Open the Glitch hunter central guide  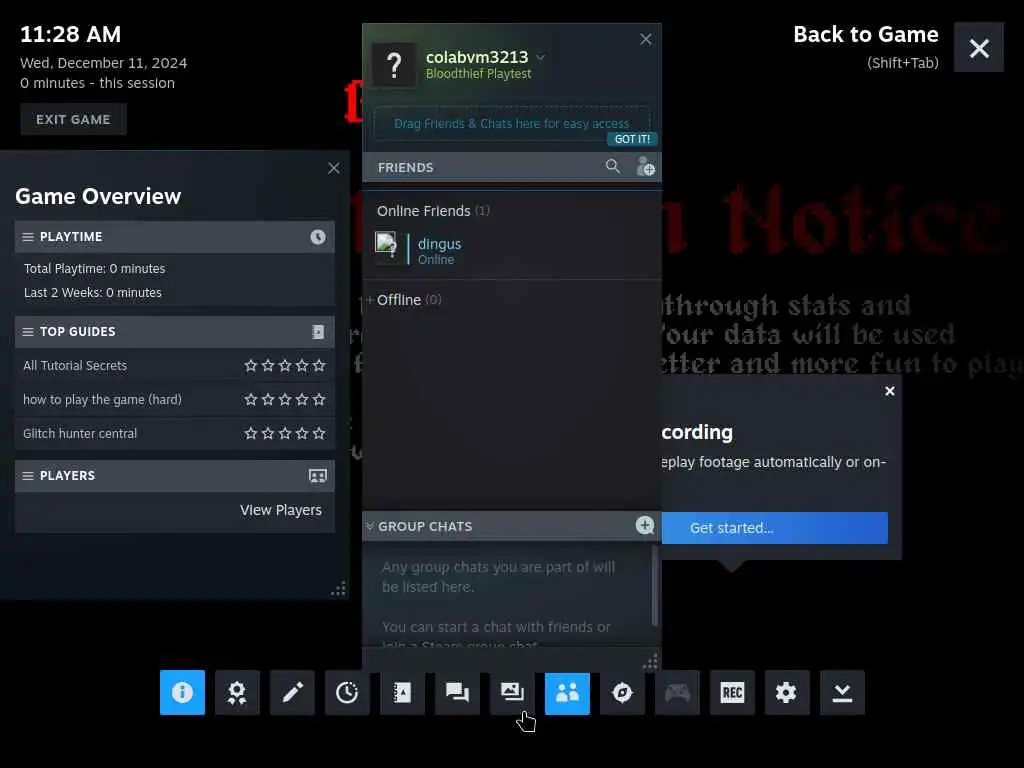click(x=80, y=434)
